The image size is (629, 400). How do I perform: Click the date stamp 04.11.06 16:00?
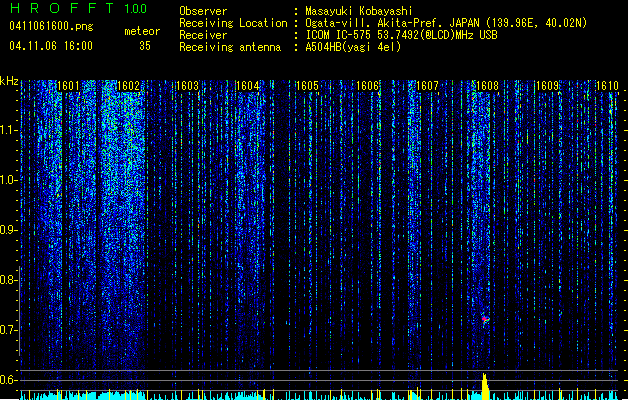pyautogui.click(x=51, y=46)
